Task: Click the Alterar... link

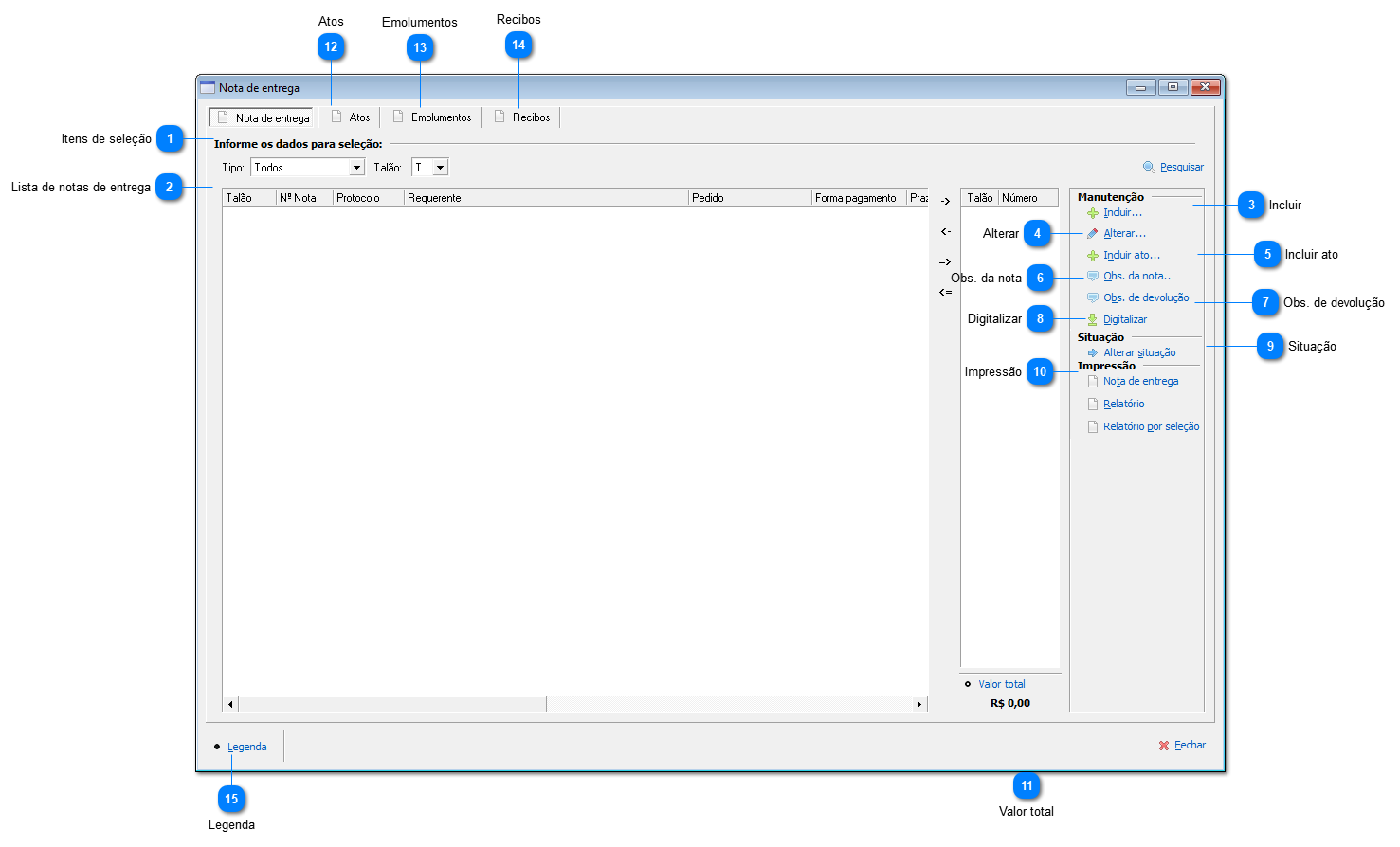Action: coord(1124,234)
